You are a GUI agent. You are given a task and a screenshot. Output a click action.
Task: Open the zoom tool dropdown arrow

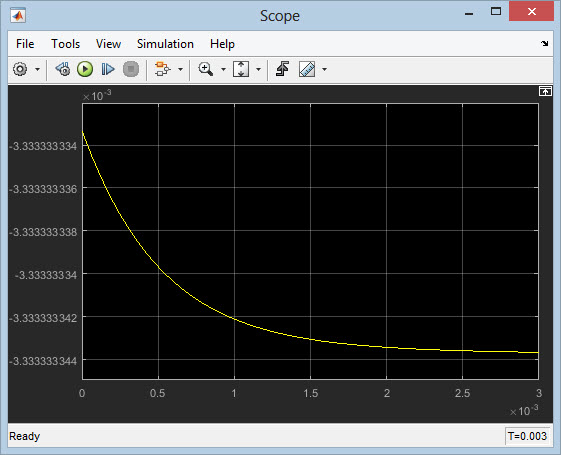pyautogui.click(x=223, y=69)
